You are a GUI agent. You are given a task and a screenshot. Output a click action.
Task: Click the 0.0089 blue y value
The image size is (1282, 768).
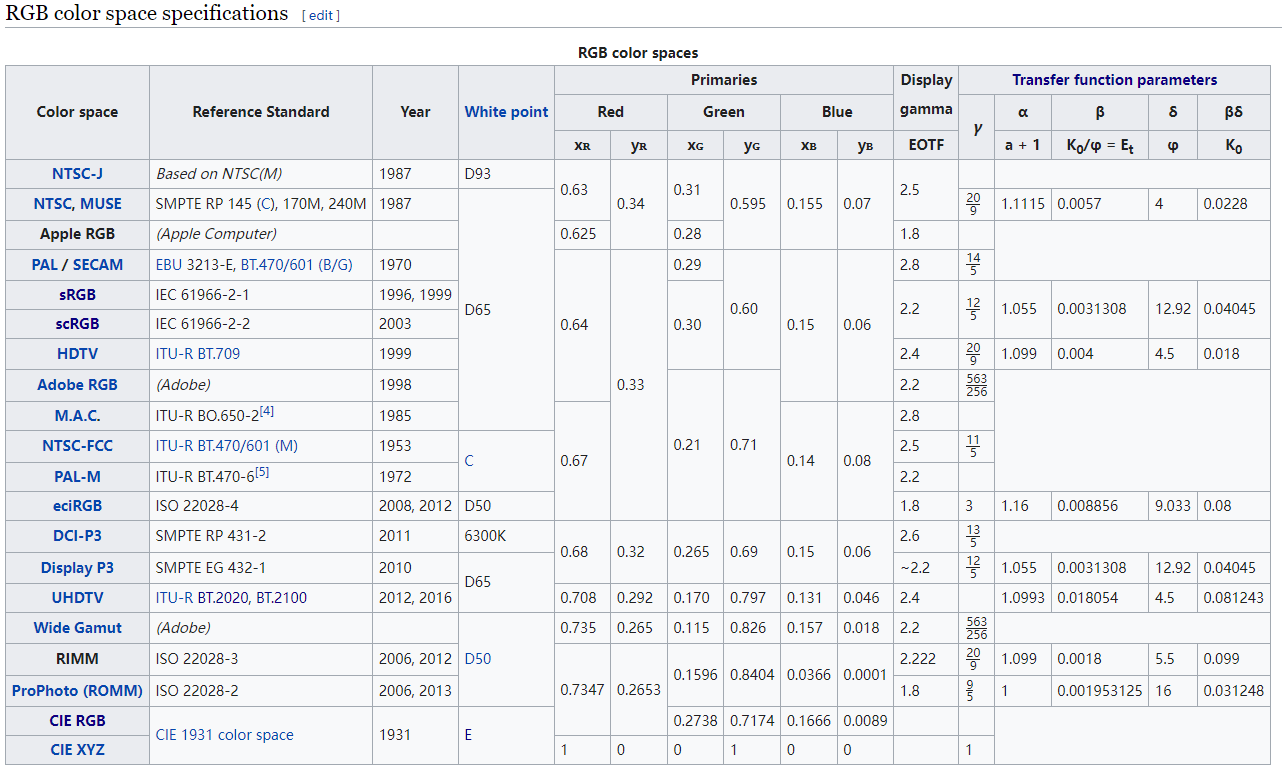point(865,721)
